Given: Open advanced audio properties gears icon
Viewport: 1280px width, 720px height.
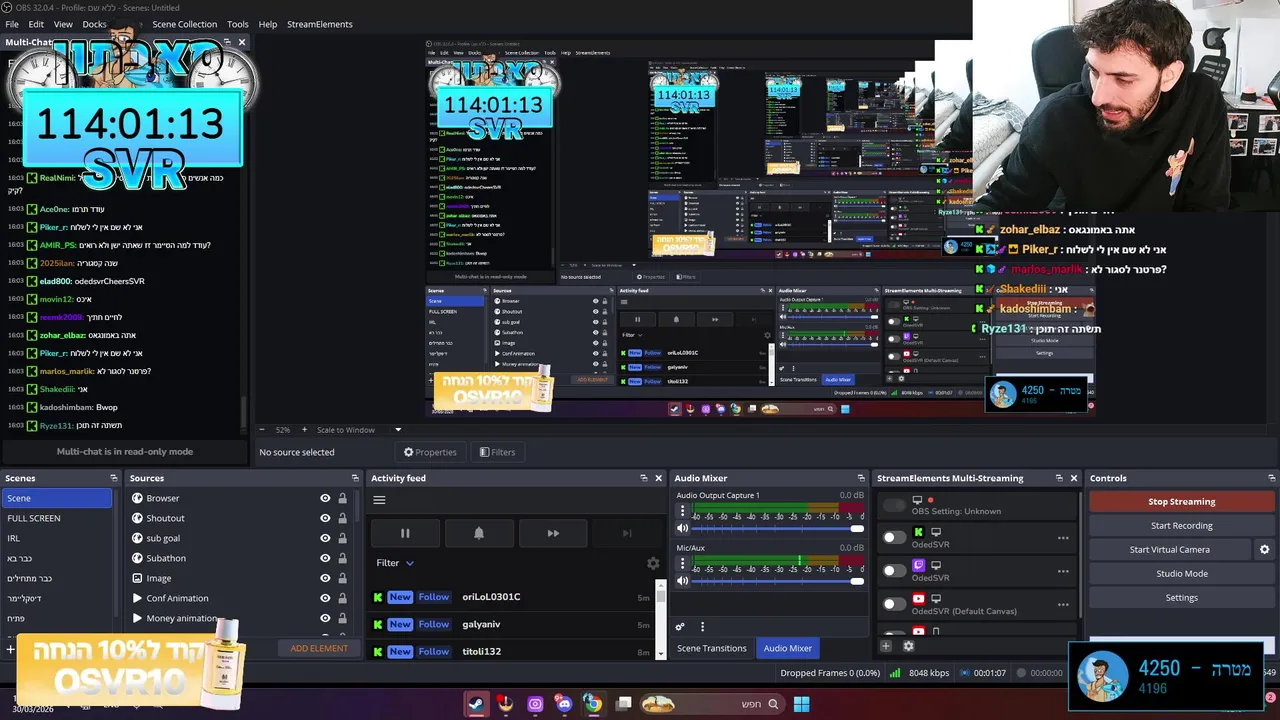Looking at the screenshot, I should (680, 627).
